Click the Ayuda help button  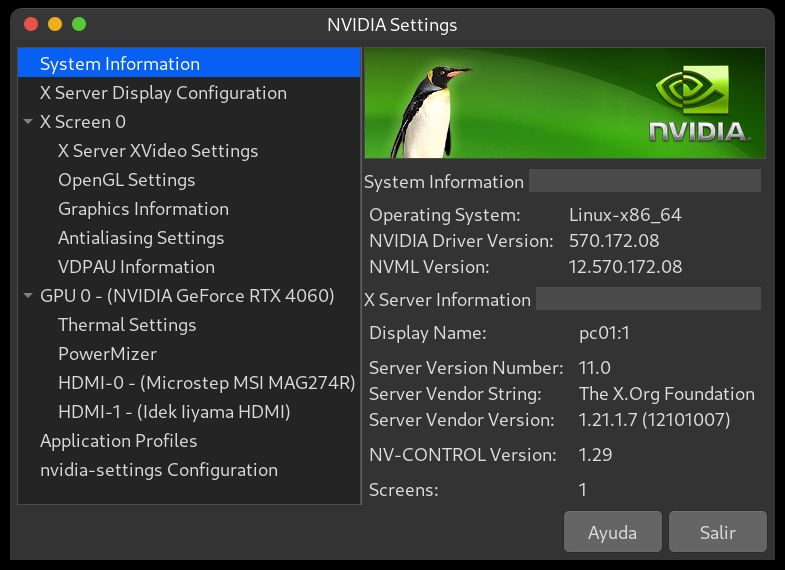coord(612,532)
